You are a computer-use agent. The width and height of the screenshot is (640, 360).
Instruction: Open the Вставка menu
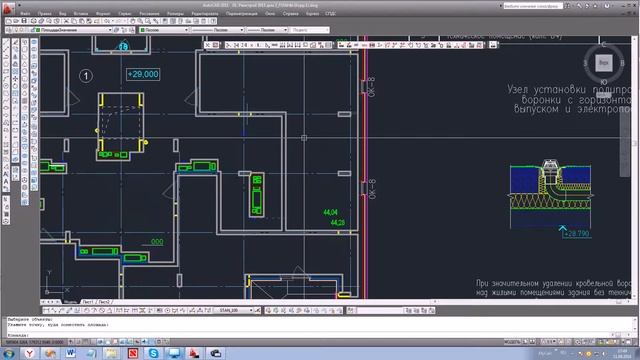tap(81, 13)
